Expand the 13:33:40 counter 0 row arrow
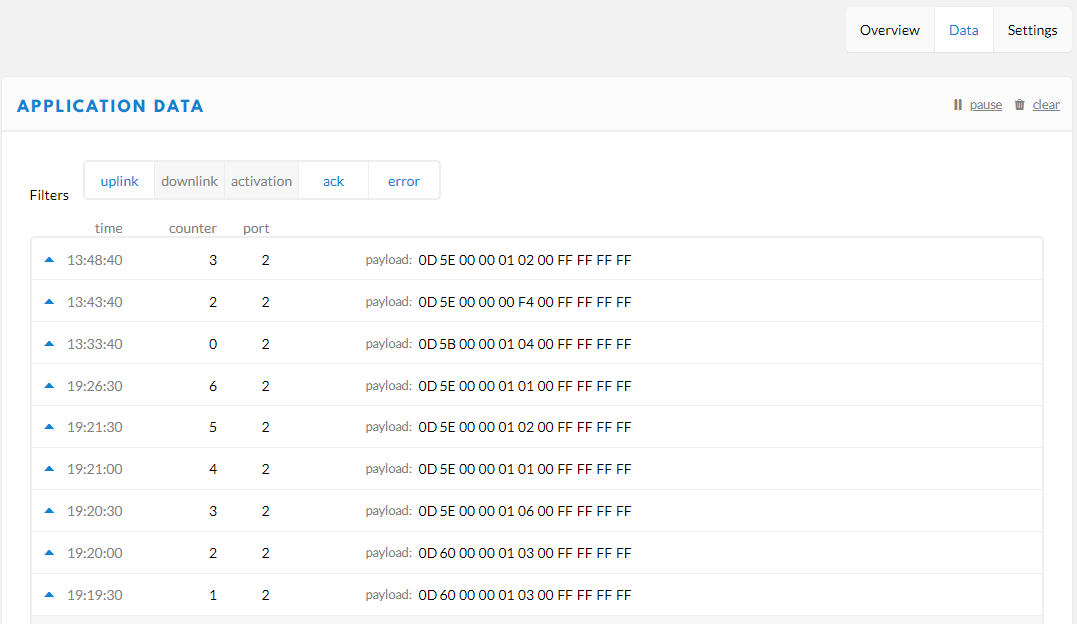 49,344
